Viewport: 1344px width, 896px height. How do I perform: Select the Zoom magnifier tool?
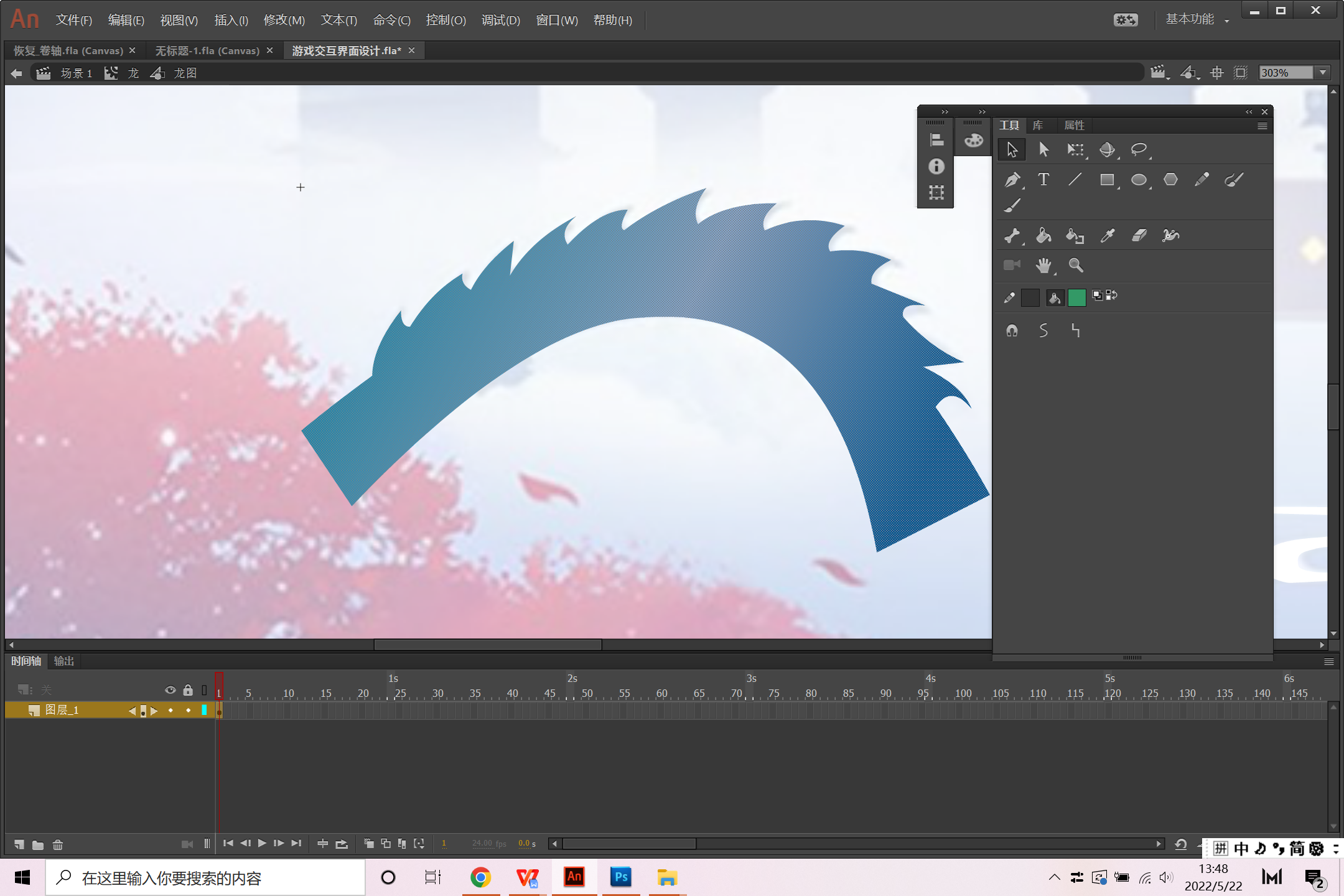tap(1075, 266)
